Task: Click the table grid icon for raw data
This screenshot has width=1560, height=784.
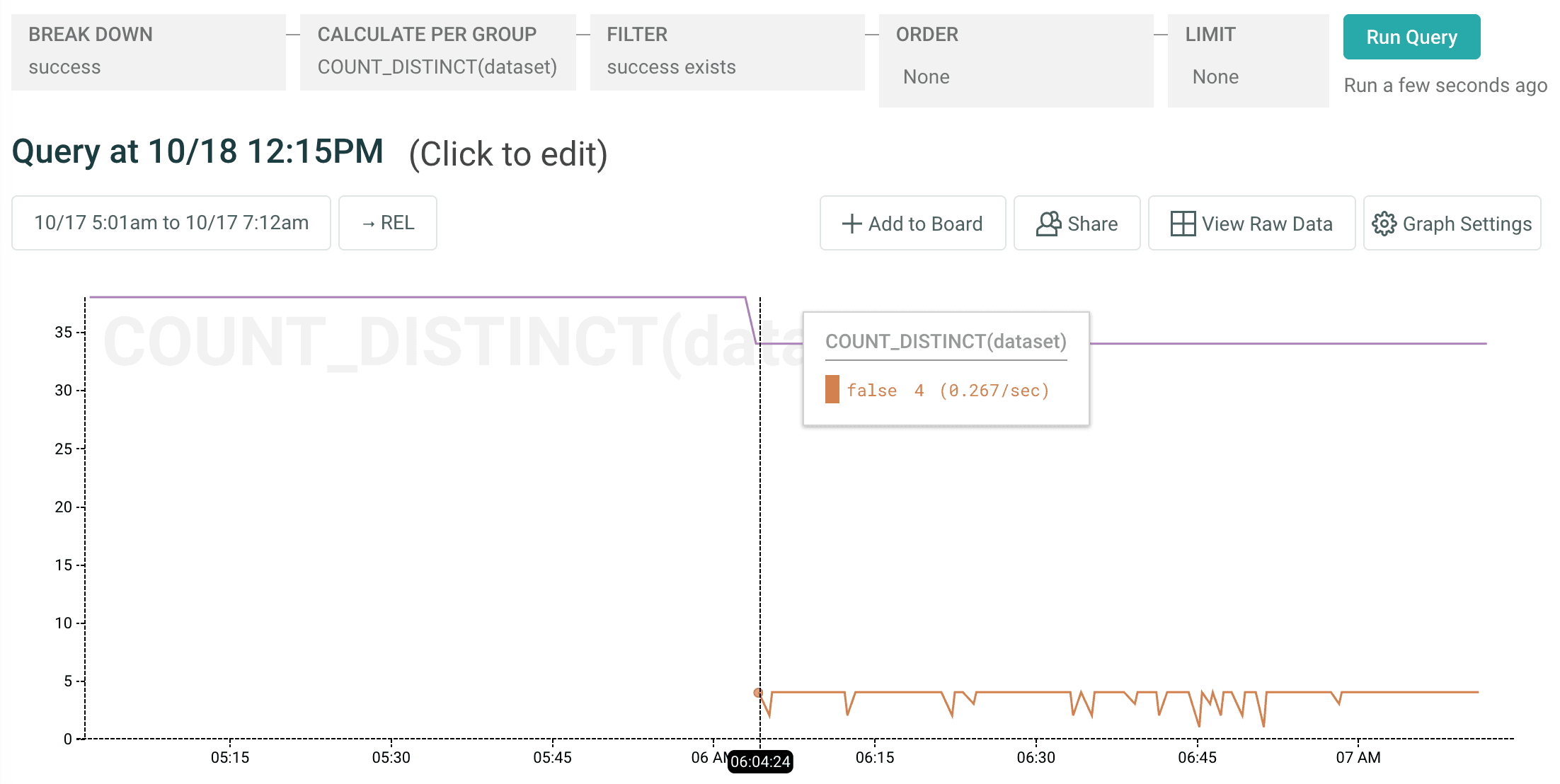Action: coord(1182,224)
